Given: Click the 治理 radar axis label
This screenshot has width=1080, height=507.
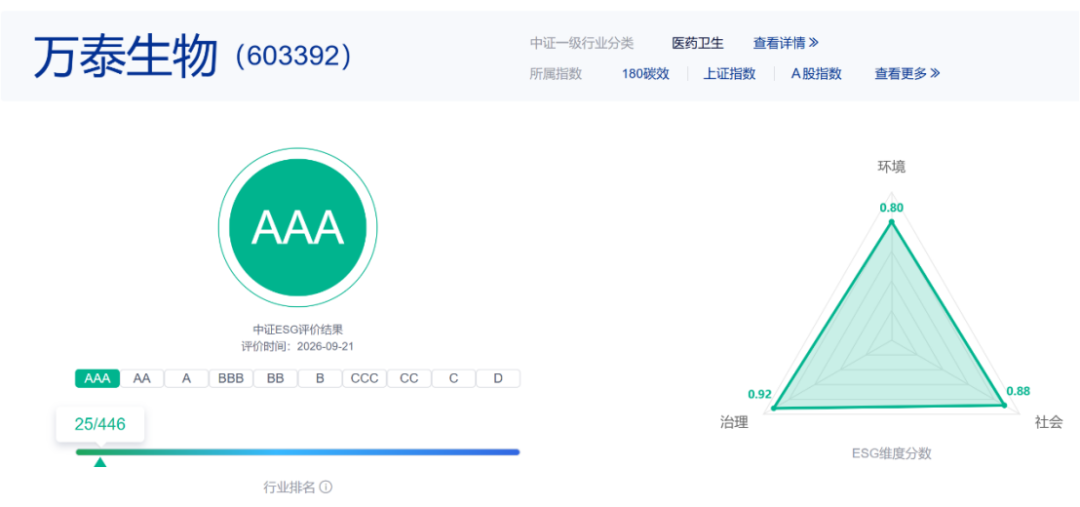Looking at the screenshot, I should tap(734, 422).
